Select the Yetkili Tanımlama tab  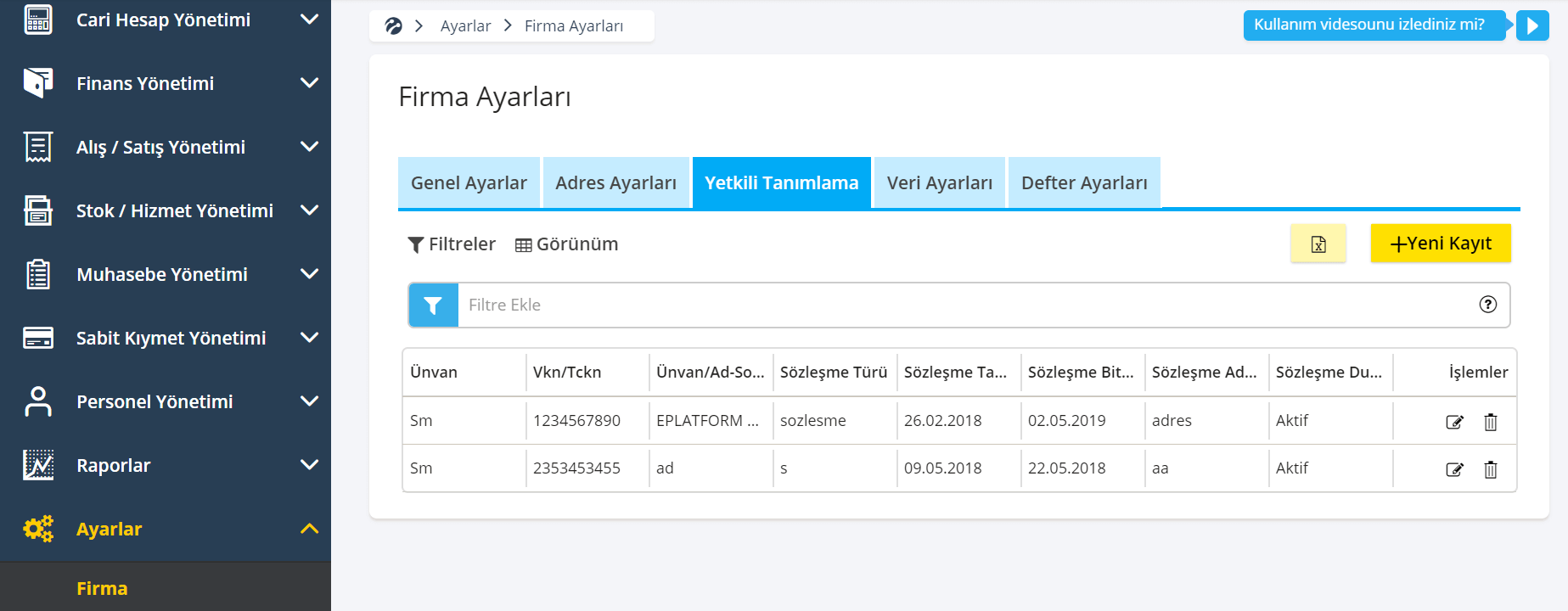click(782, 182)
